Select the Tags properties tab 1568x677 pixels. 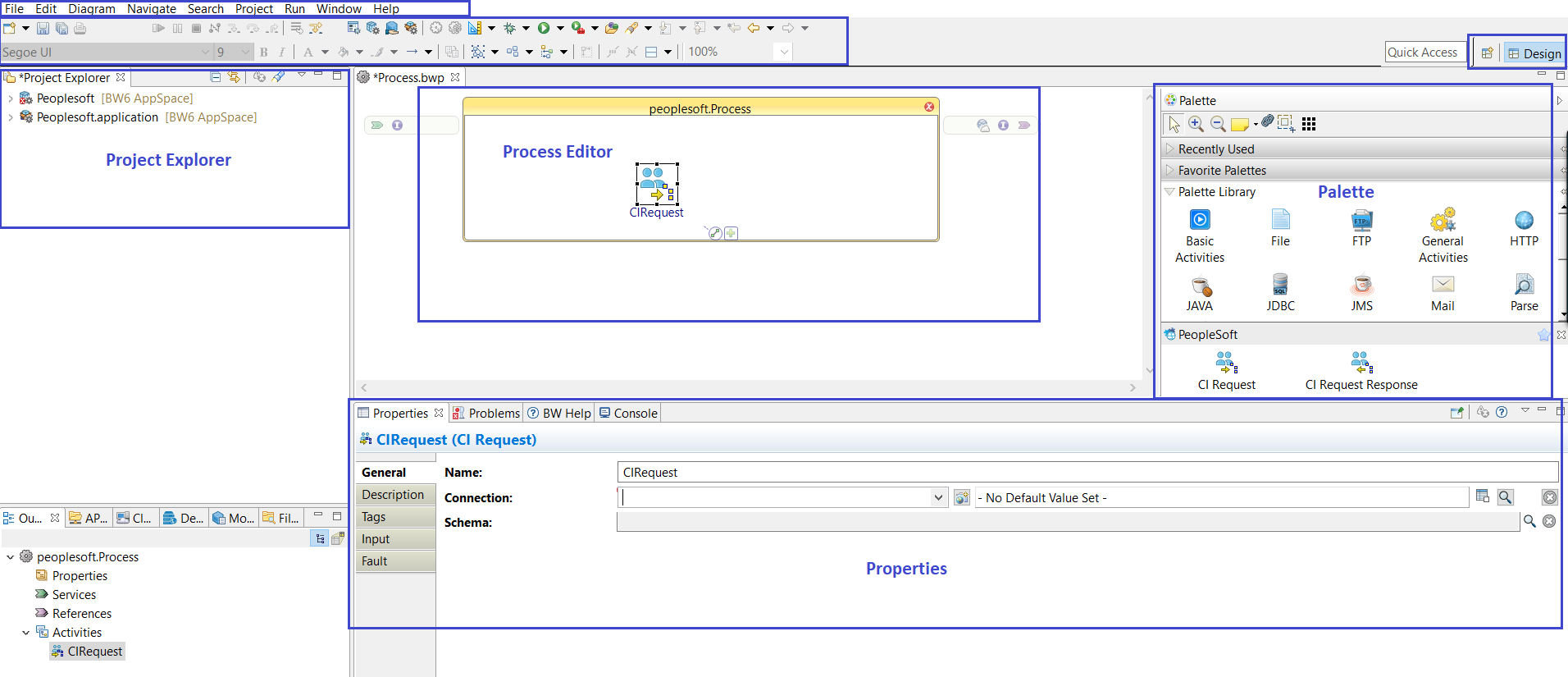pos(395,517)
